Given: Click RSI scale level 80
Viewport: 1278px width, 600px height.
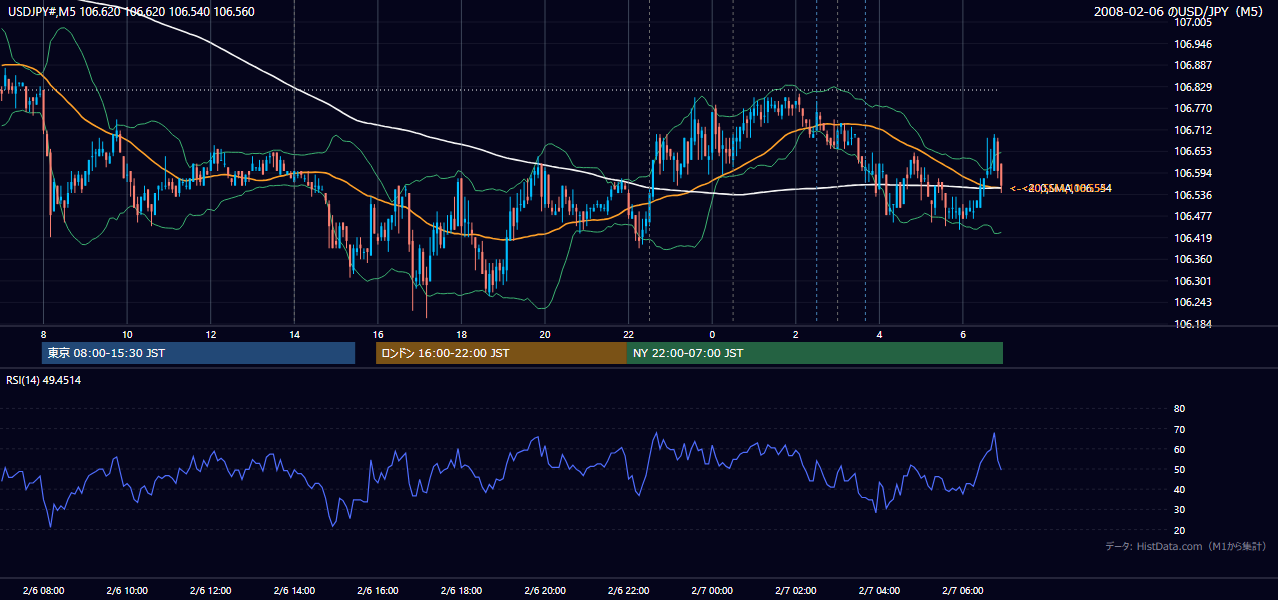Looking at the screenshot, I should pyautogui.click(x=1179, y=409).
